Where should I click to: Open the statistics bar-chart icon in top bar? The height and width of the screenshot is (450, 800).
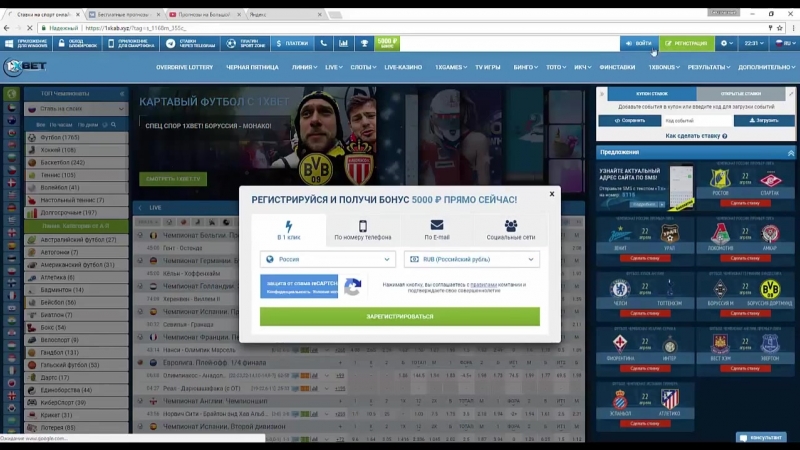tap(343, 44)
